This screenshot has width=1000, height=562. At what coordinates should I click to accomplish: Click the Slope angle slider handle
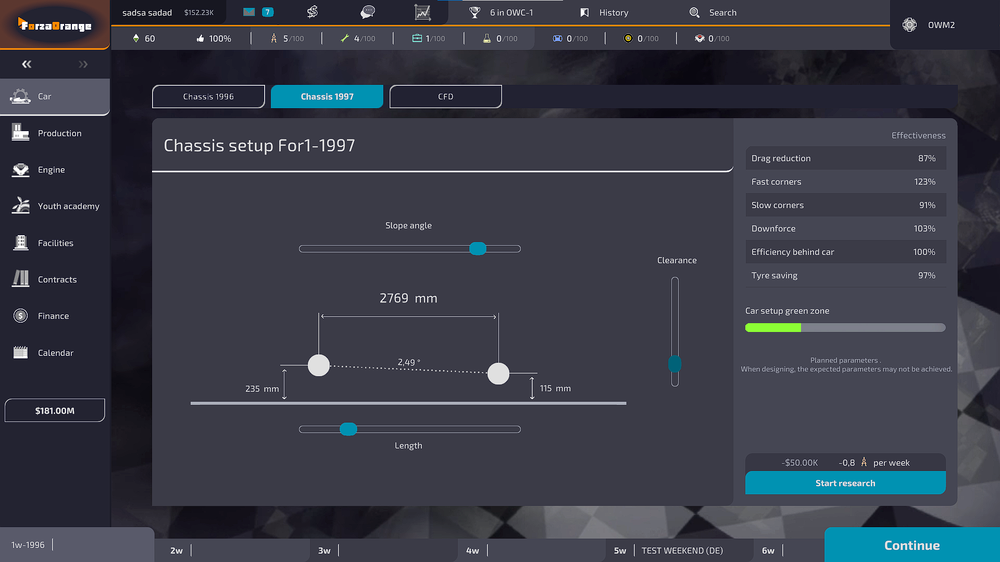(478, 249)
